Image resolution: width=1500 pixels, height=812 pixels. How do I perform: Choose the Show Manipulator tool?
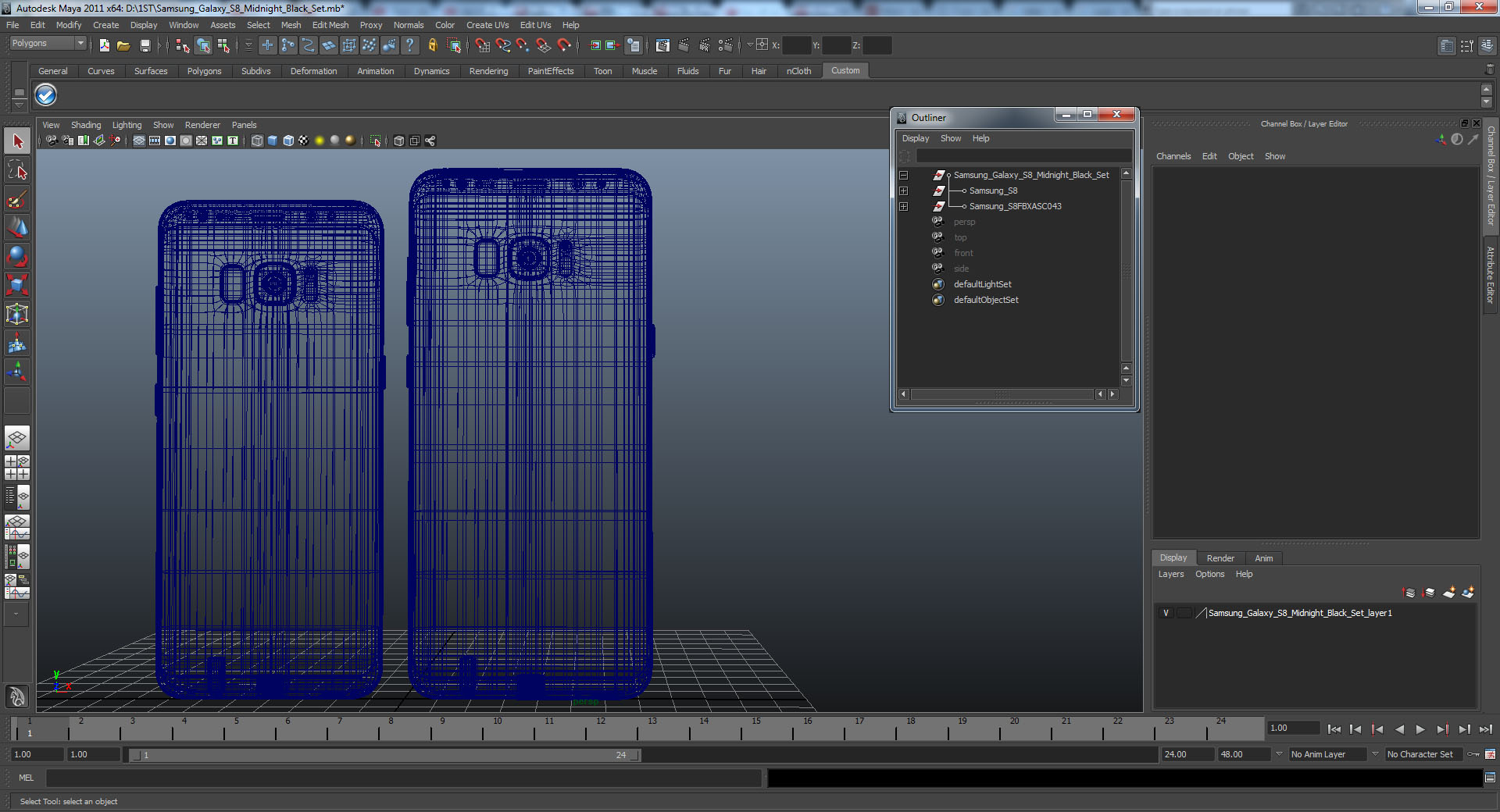17,372
